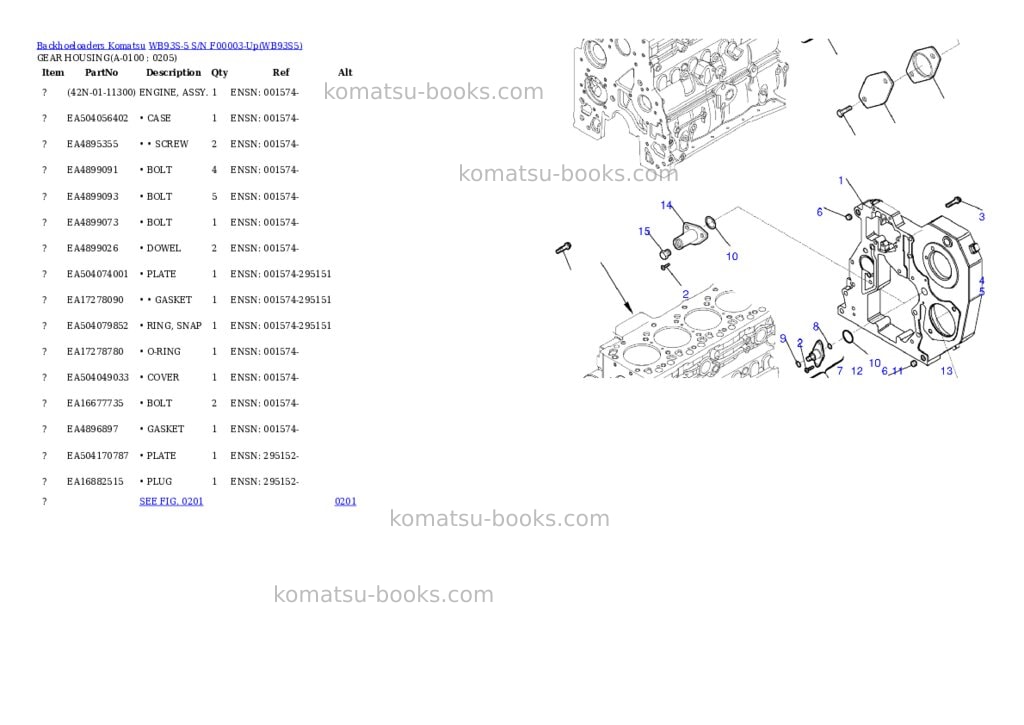This screenshot has height=725, width=1024.
Task: Select part number EA17278780
Action: (95, 351)
